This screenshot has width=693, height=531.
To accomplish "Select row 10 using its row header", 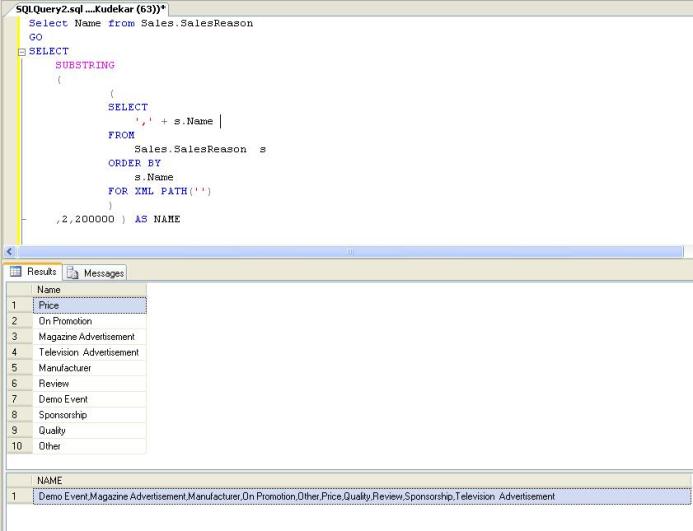I will coord(19,446).
